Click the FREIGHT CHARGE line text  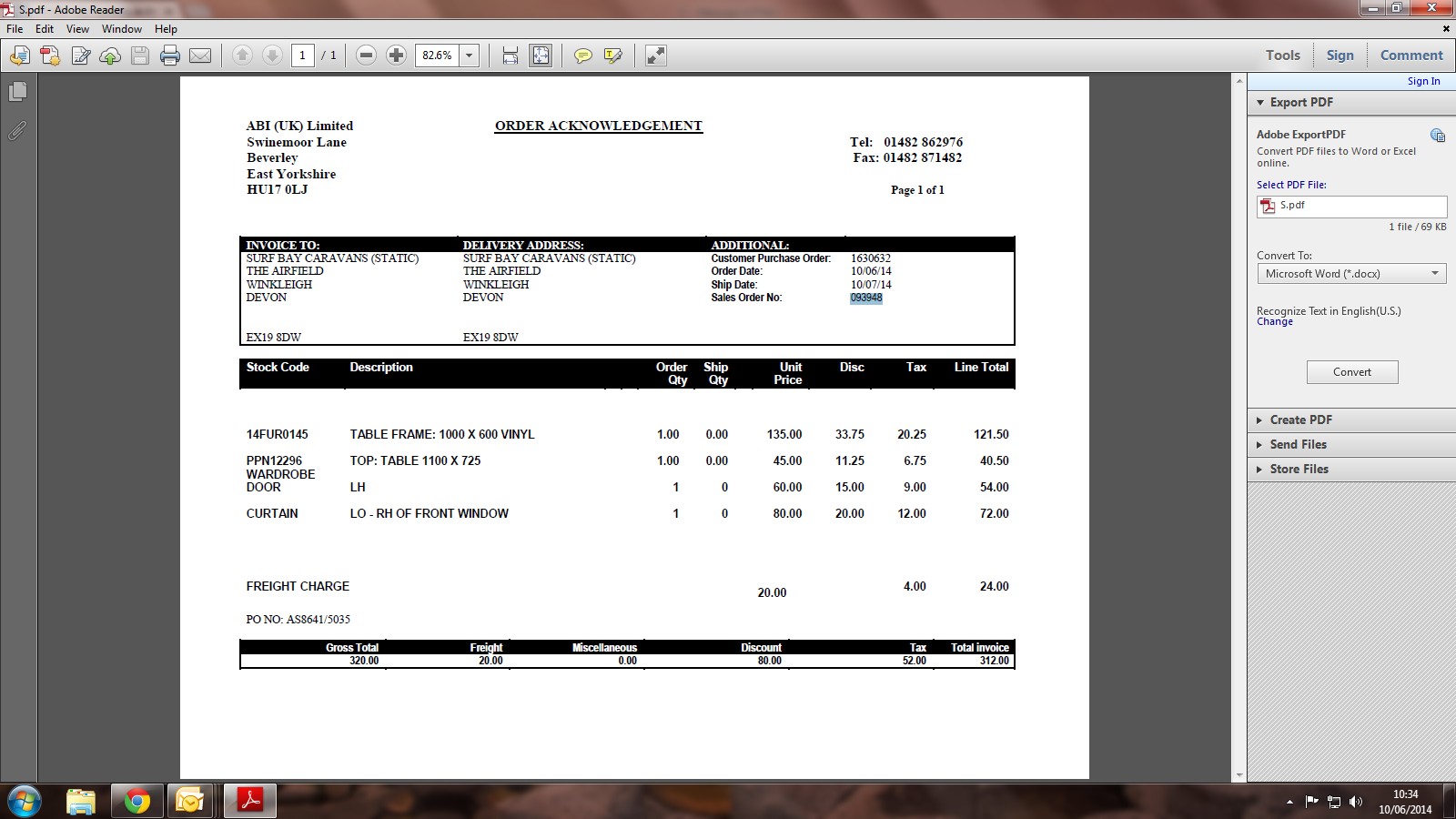tap(298, 587)
